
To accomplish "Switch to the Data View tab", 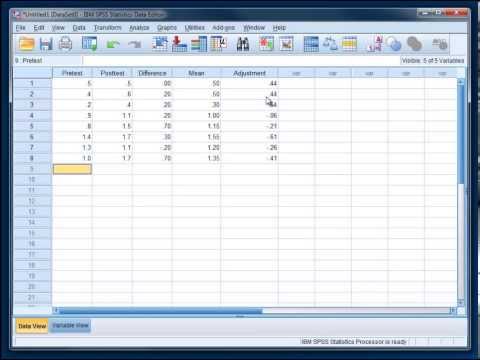I will (x=32, y=326).
